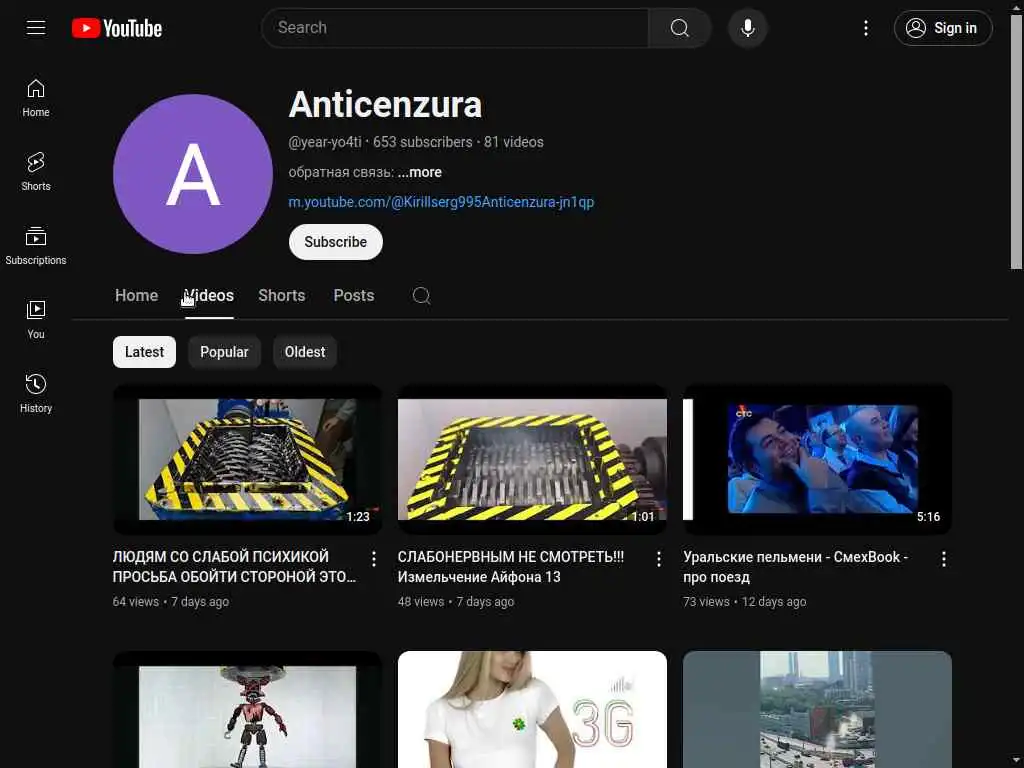Open Home in the left sidebar
The height and width of the screenshot is (768, 1024).
(36, 98)
